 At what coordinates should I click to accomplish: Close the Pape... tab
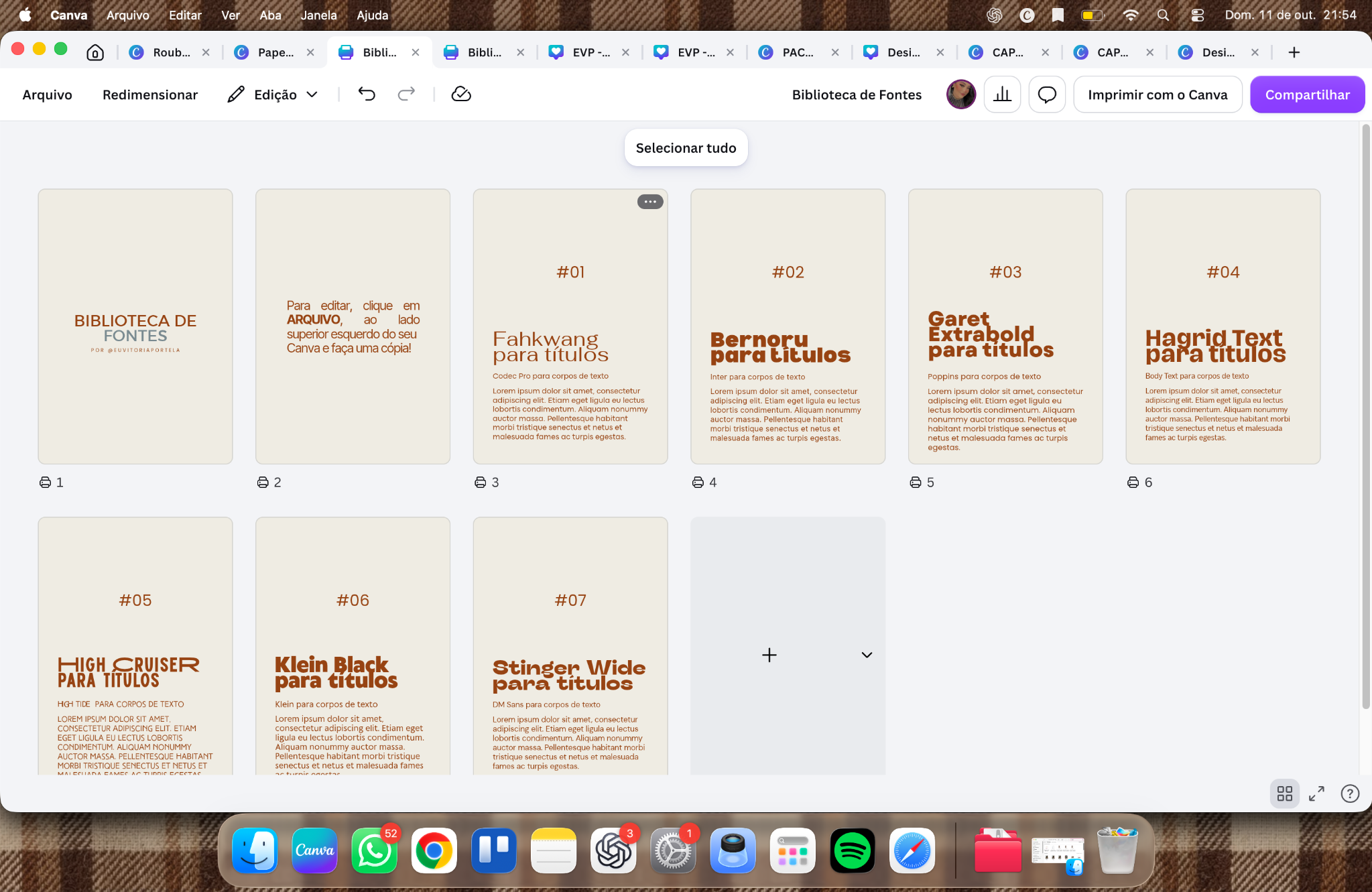(310, 52)
